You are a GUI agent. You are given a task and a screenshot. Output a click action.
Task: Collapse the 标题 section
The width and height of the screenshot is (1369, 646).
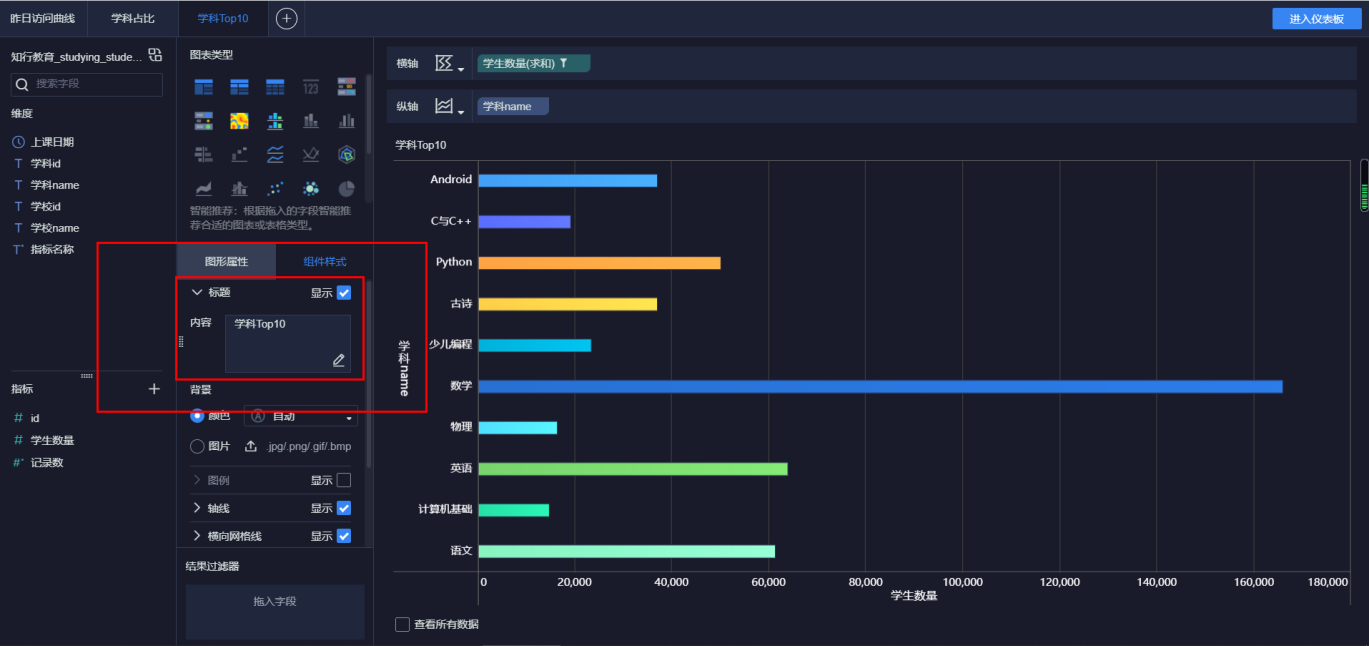(x=196, y=293)
